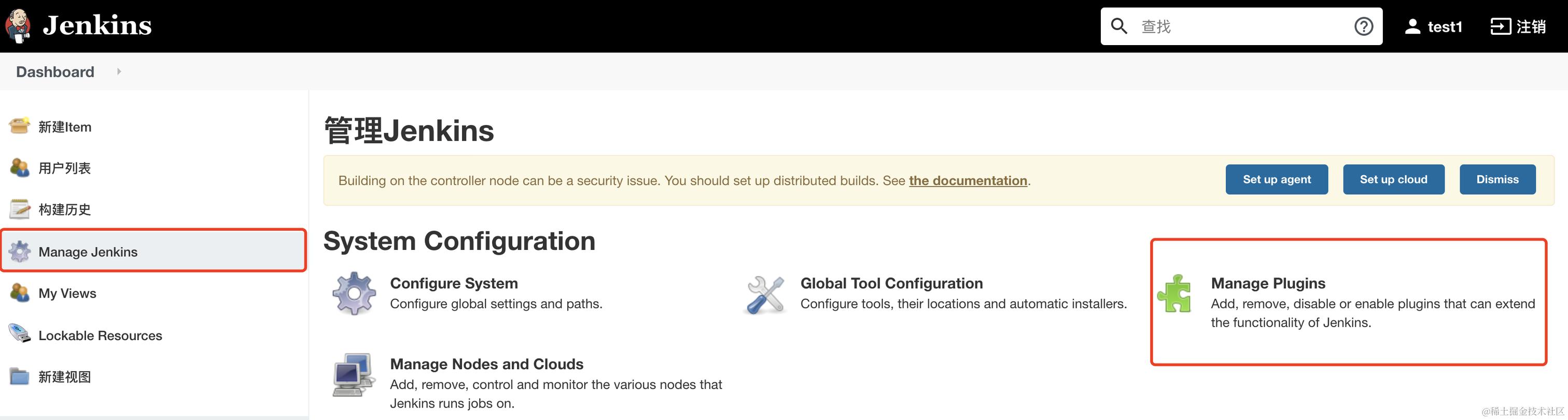1568x420 pixels.
Task: Expand the Dashboard breadcrumb arrow
Action: [x=119, y=72]
